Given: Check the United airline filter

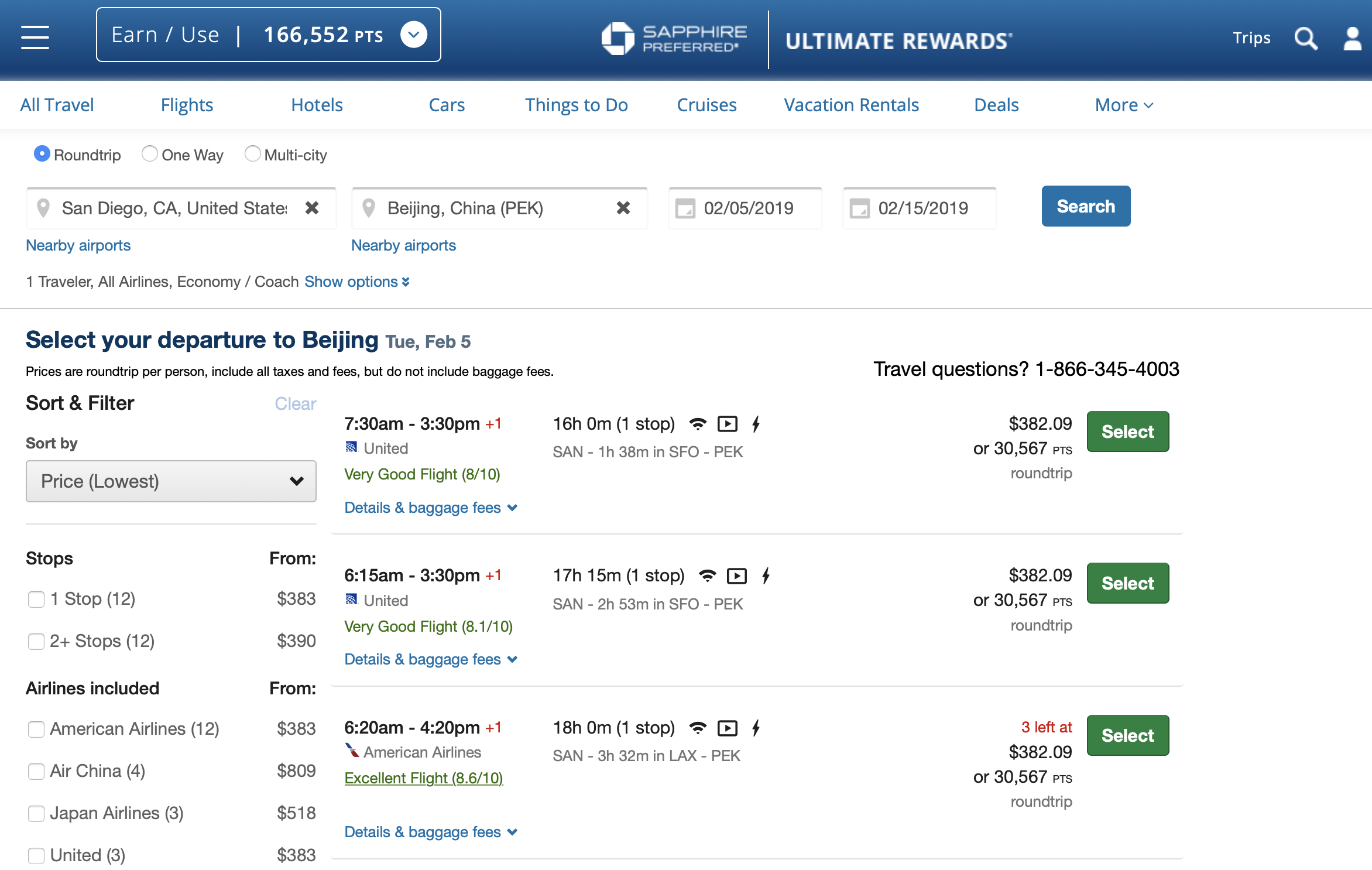Looking at the screenshot, I should click(36, 856).
